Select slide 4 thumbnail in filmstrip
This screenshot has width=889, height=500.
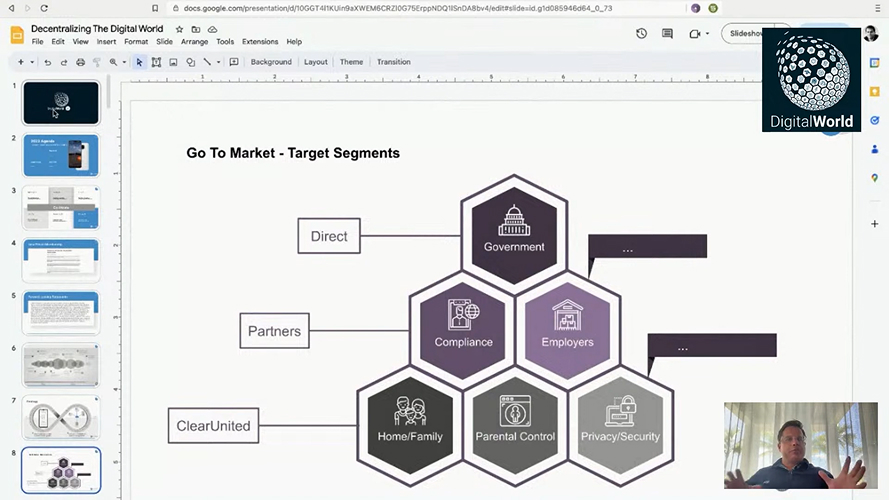tap(61, 260)
